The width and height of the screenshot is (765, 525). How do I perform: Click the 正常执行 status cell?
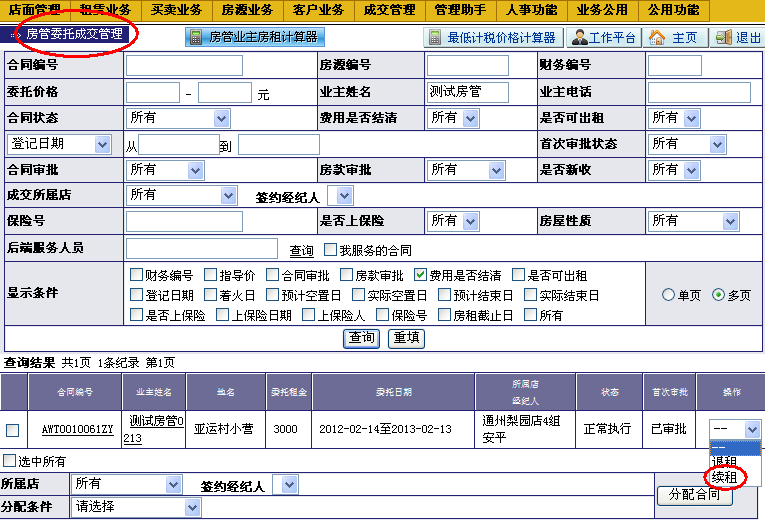click(x=608, y=429)
